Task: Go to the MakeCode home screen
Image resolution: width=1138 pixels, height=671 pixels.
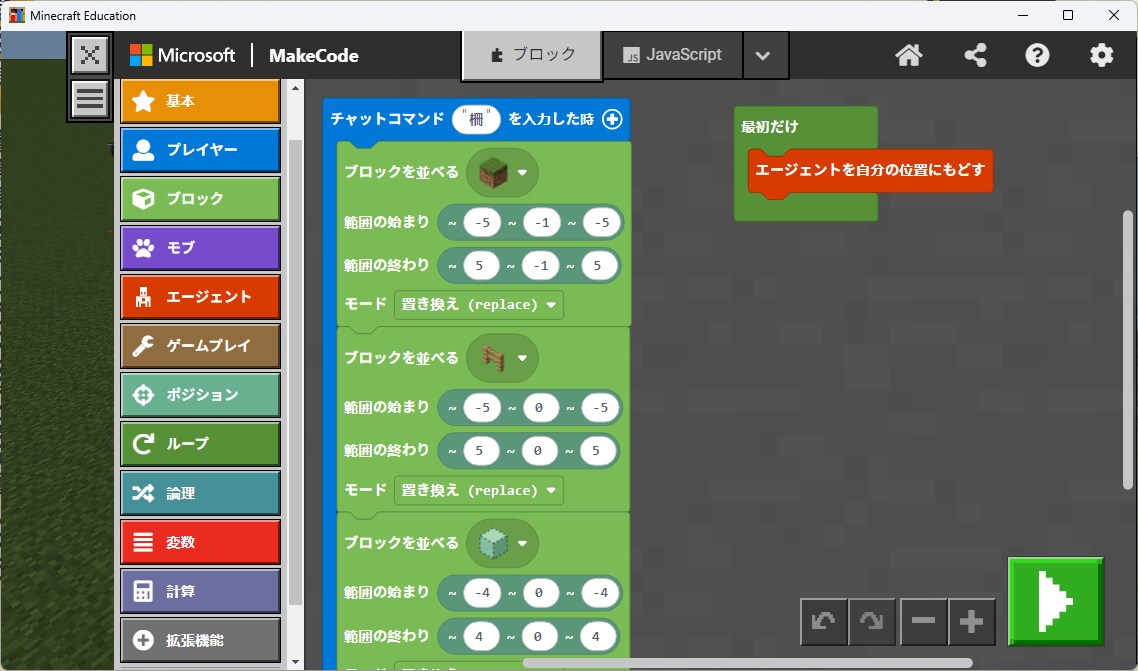Action: [x=909, y=55]
